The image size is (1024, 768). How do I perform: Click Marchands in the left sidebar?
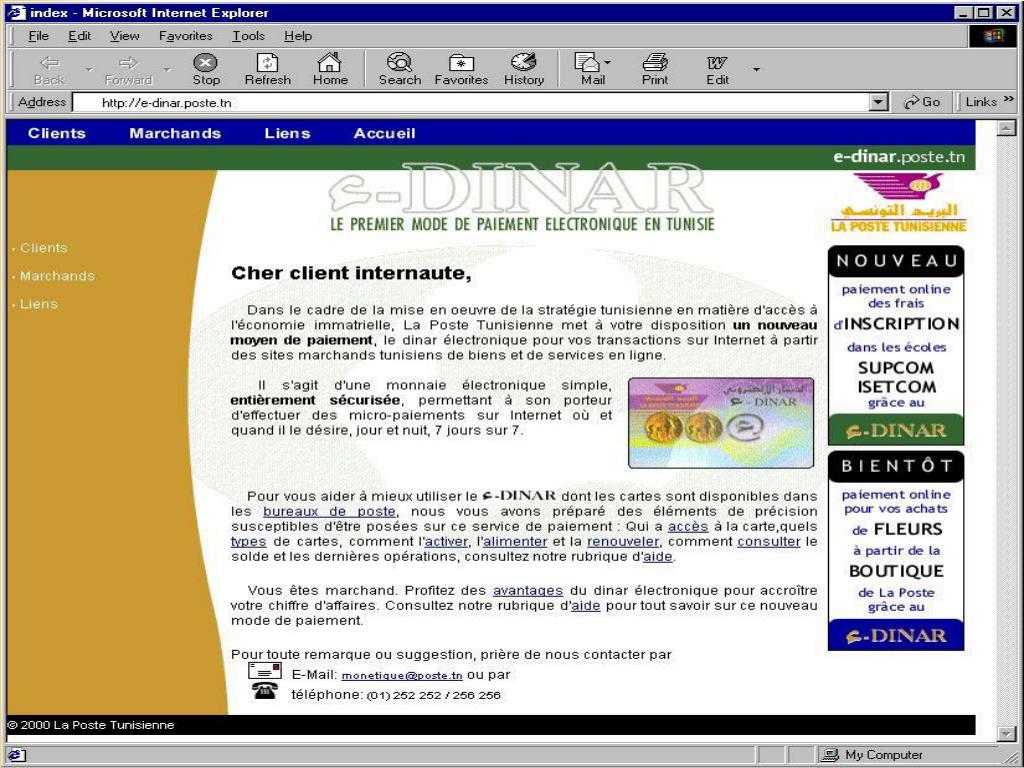[x=57, y=276]
